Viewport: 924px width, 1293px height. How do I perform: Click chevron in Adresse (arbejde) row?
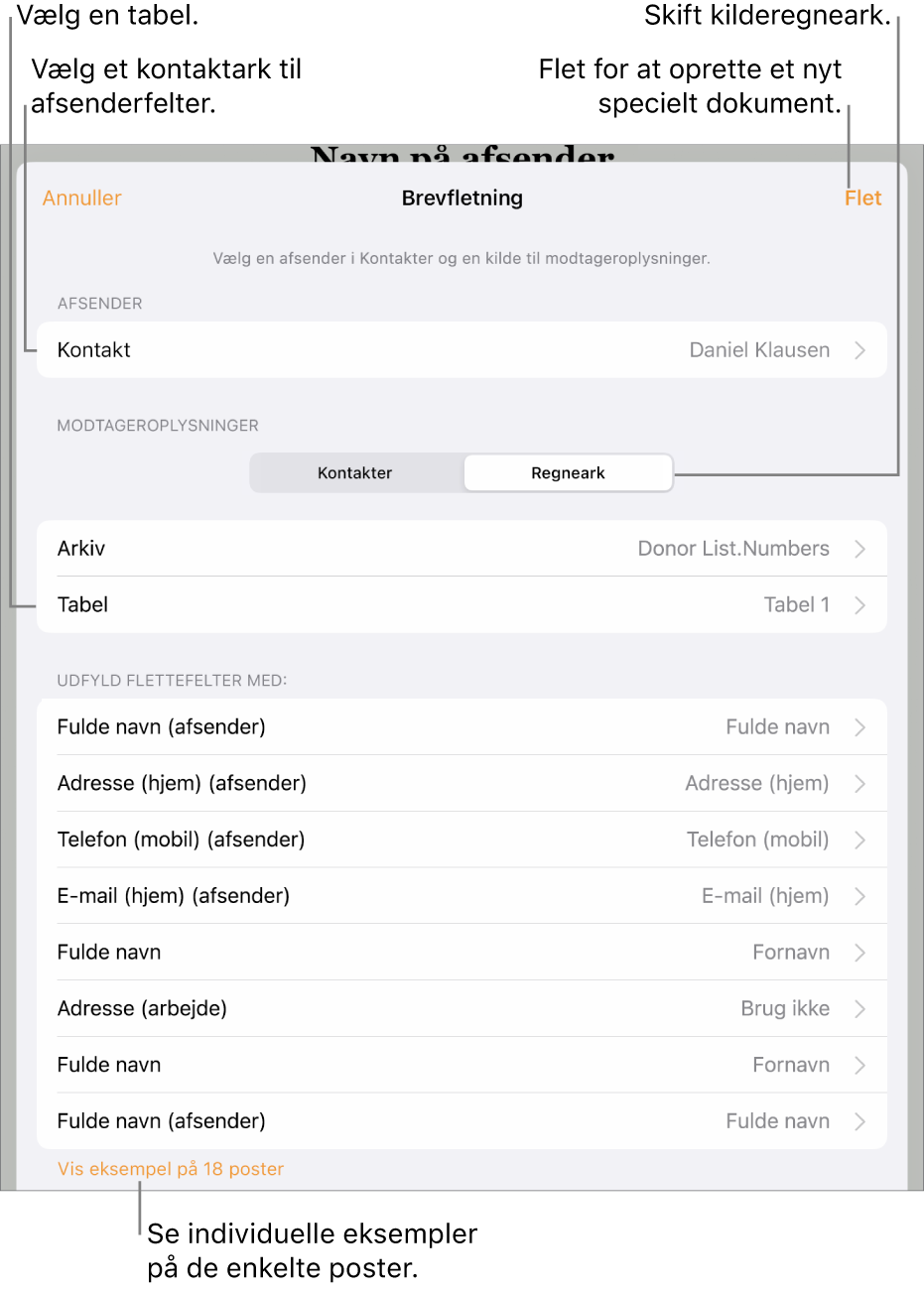point(859,1009)
